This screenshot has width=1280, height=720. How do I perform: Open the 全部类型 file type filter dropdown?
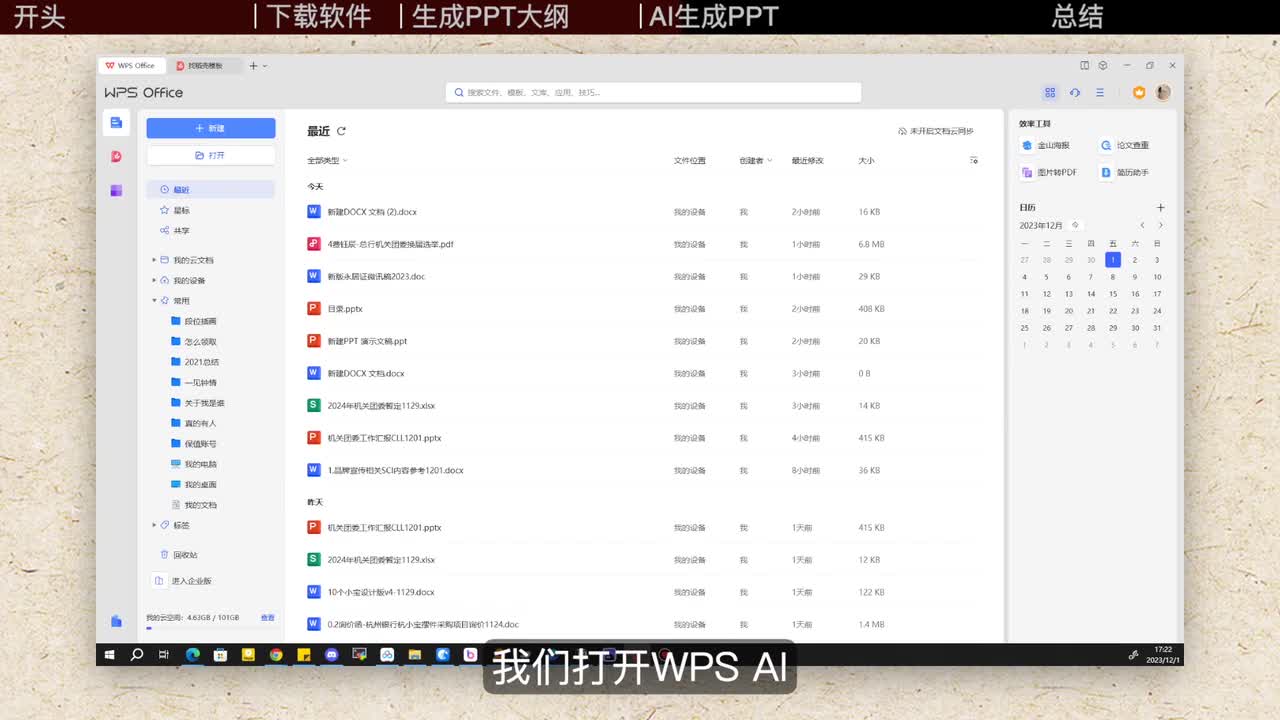pos(327,160)
